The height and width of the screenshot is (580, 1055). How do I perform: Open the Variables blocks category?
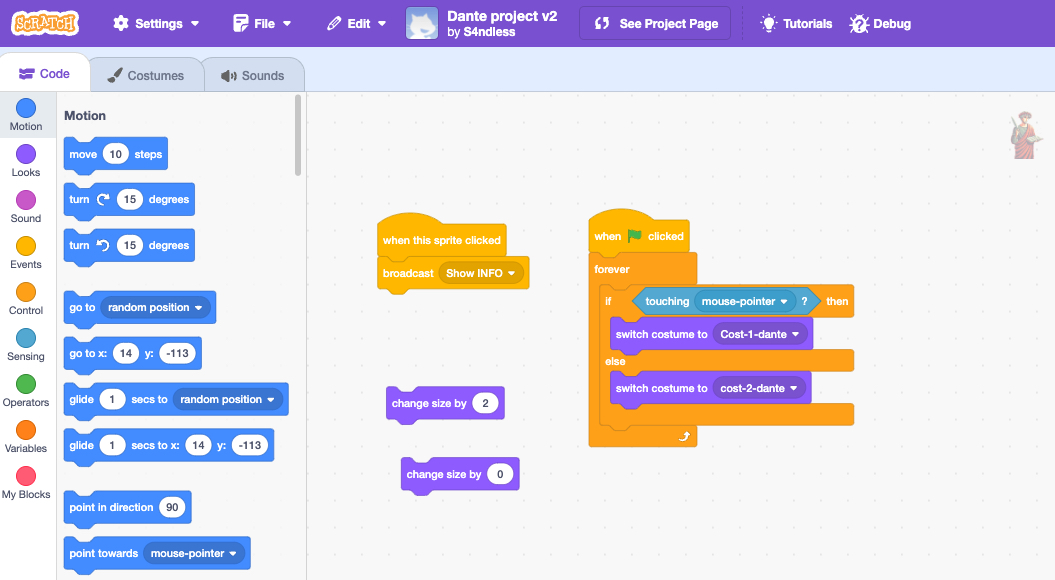click(x=26, y=430)
